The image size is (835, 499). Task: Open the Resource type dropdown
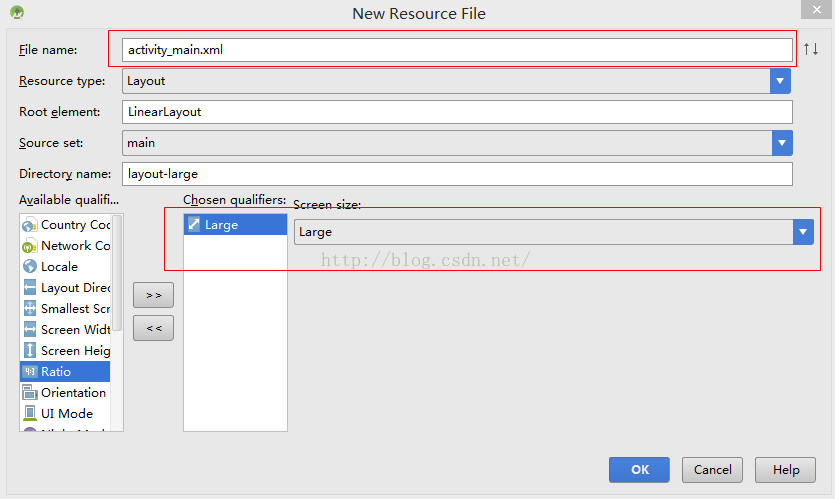coord(781,81)
